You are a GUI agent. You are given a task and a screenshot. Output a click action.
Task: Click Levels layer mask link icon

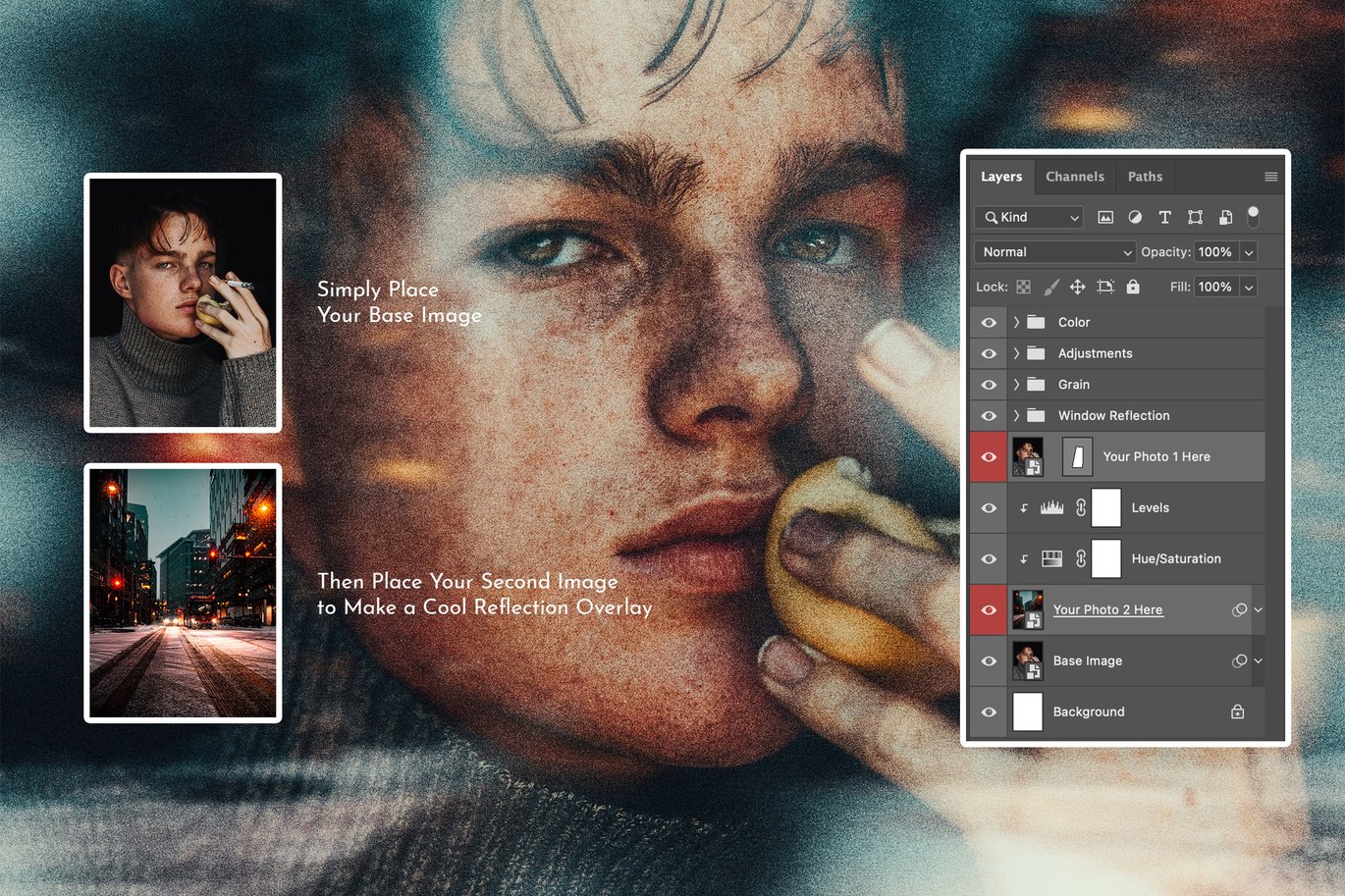[x=1081, y=507]
